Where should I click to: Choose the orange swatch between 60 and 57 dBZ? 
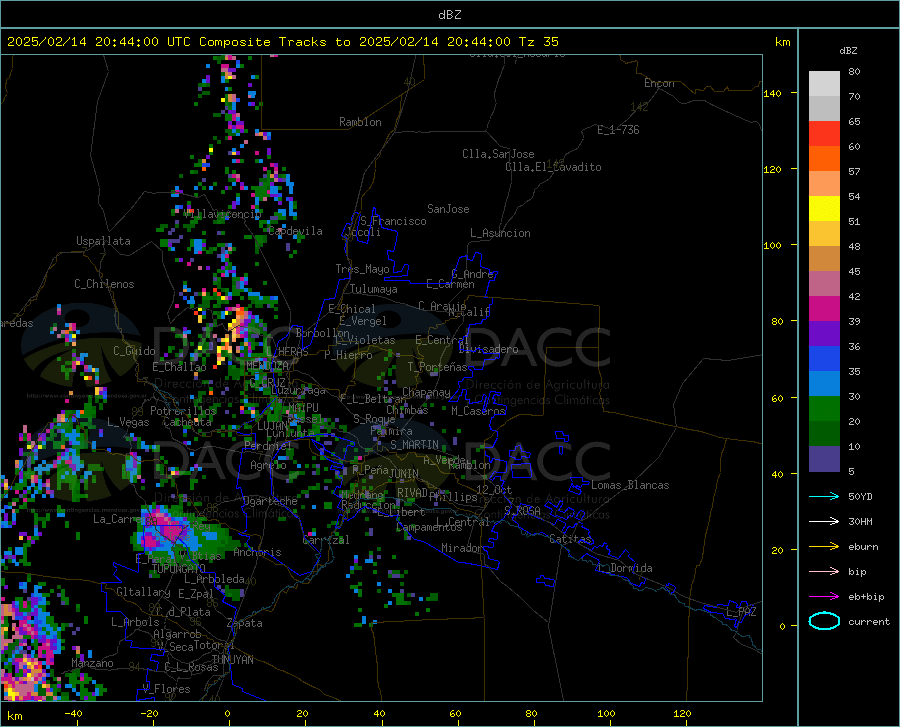click(824, 159)
